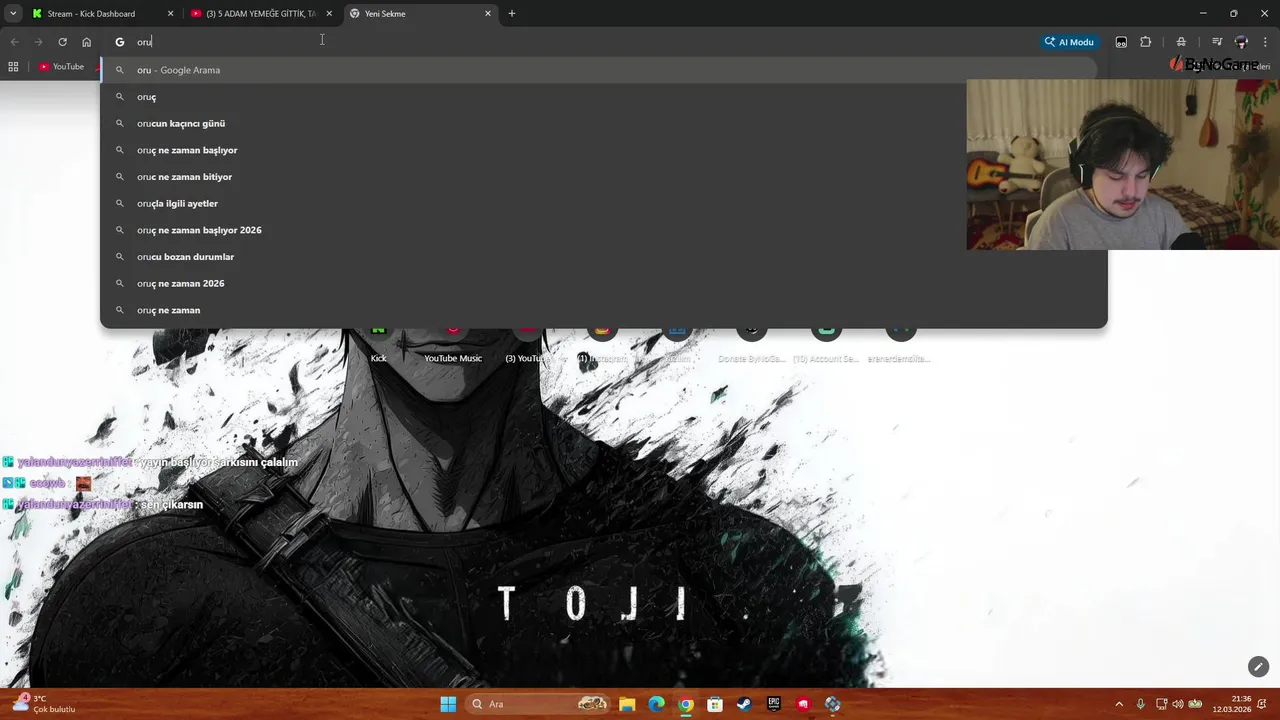
Task: Click the taskbar search box 'Ara'
Action: pyautogui.click(x=538, y=704)
